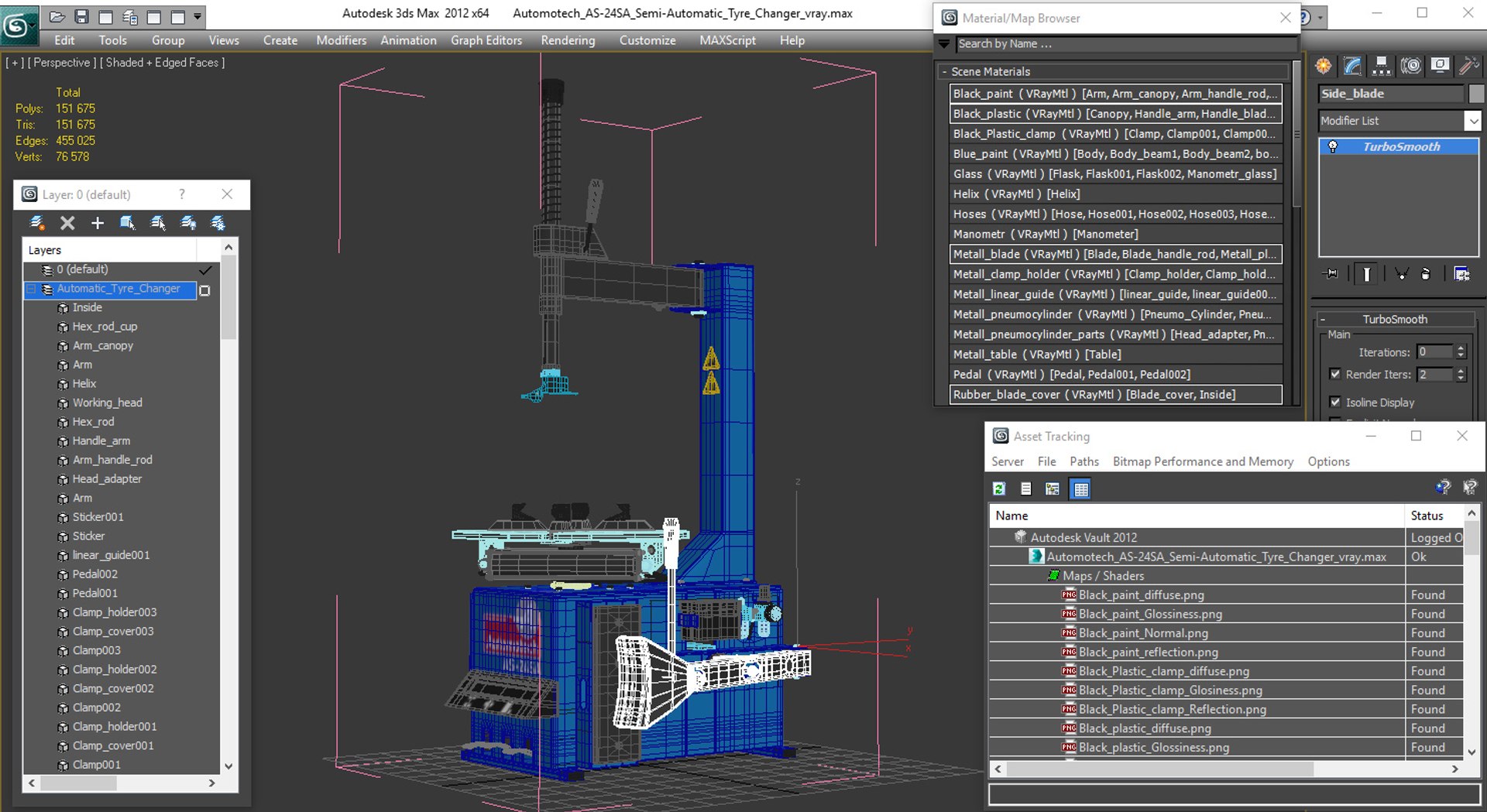Click Refresh icon in Asset Tracking toolbar
Viewport: 1487px width, 812px height.
[x=999, y=488]
